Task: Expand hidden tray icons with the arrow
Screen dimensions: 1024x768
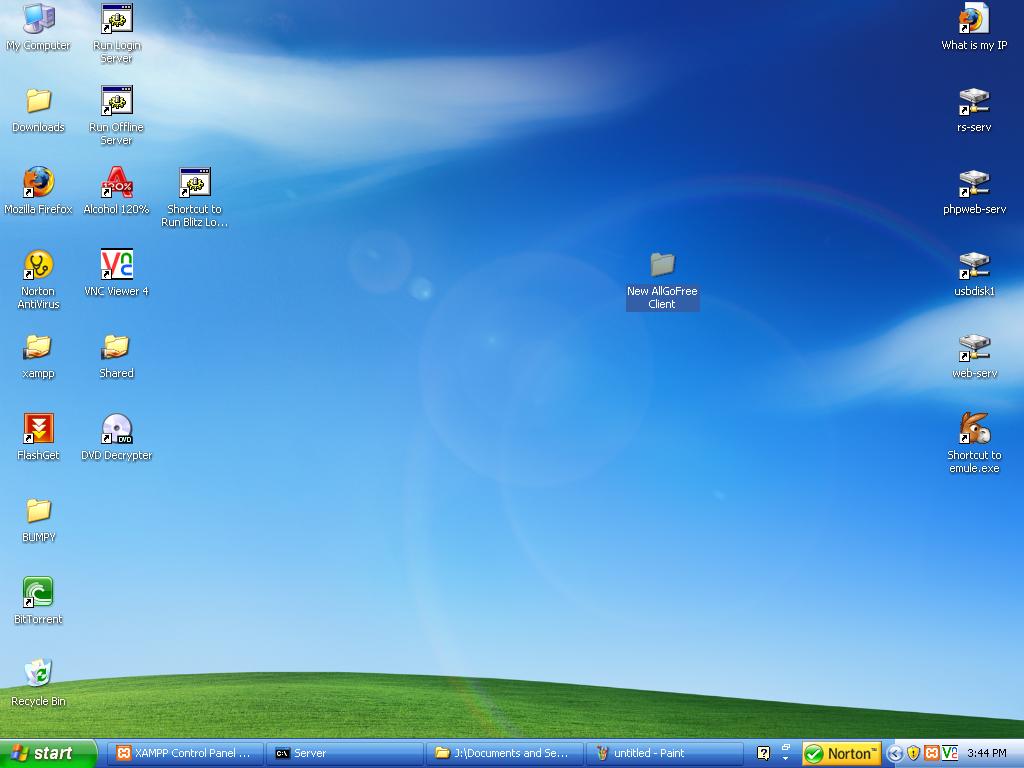Action: coord(895,754)
